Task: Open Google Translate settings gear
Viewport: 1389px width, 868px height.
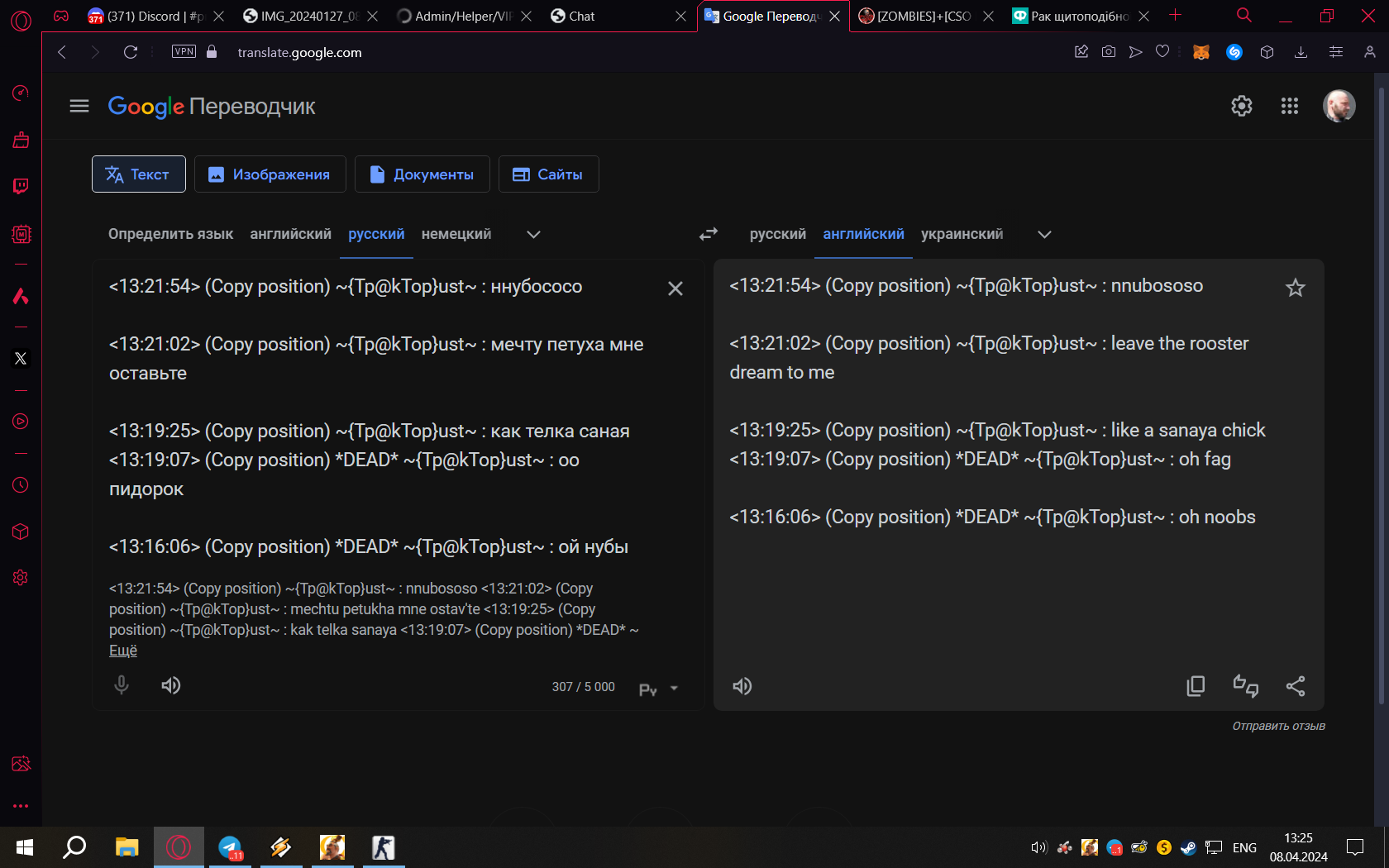Action: (1241, 106)
